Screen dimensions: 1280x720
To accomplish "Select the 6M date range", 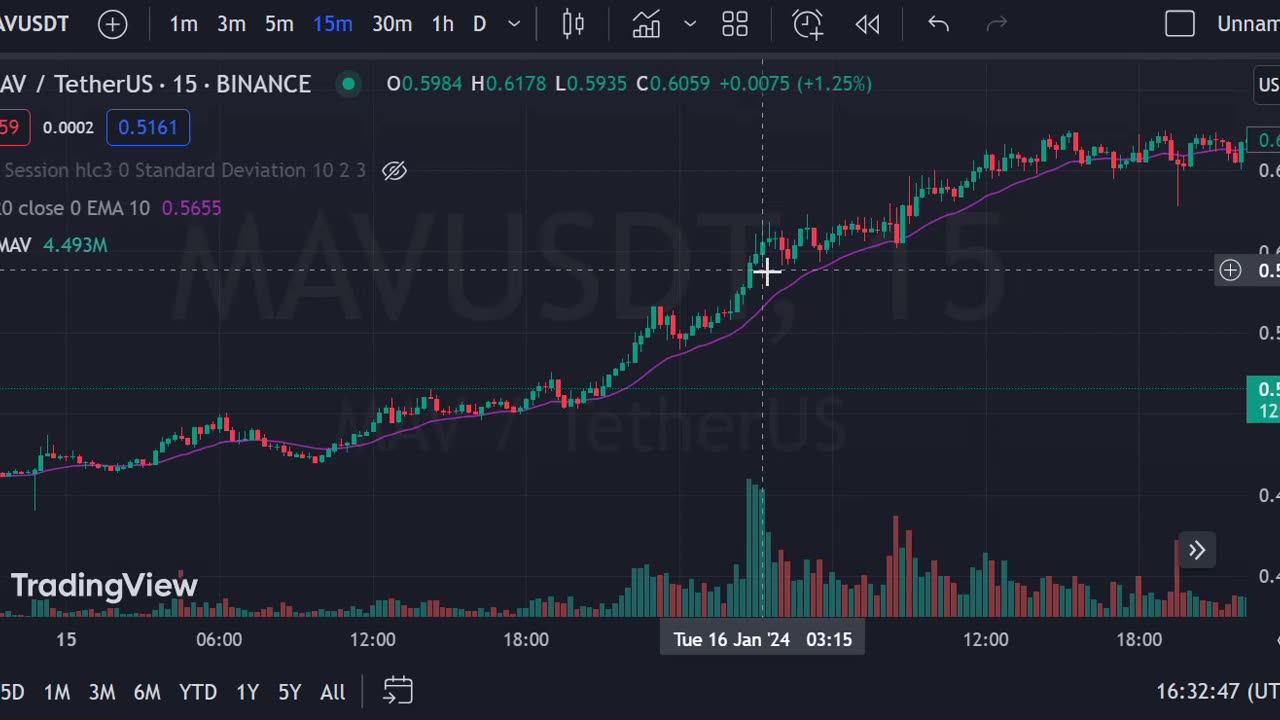I will pyautogui.click(x=147, y=692).
